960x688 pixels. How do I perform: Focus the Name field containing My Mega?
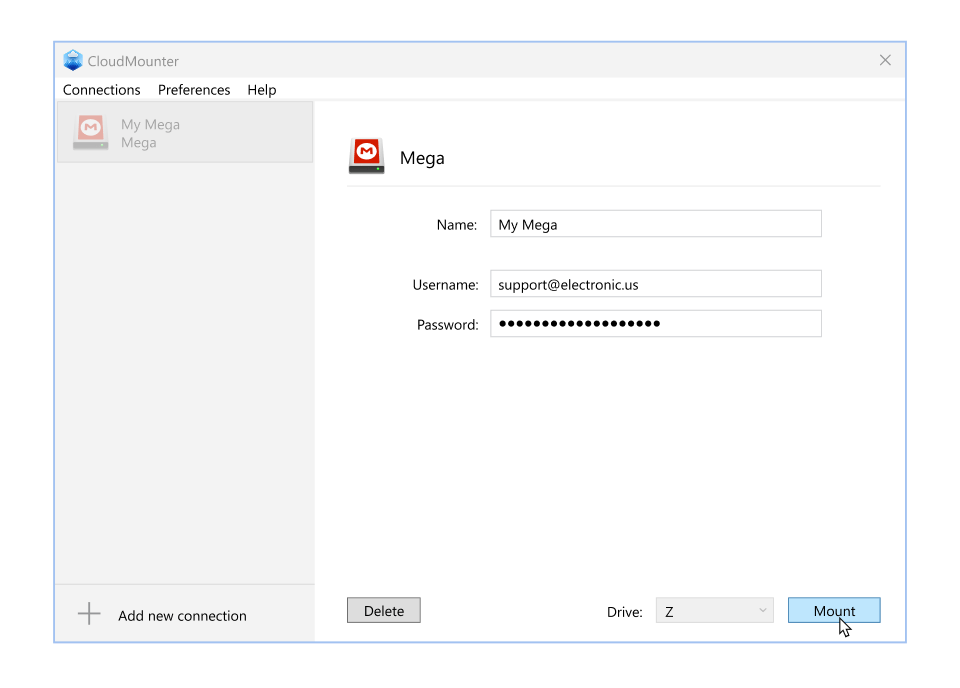click(655, 224)
